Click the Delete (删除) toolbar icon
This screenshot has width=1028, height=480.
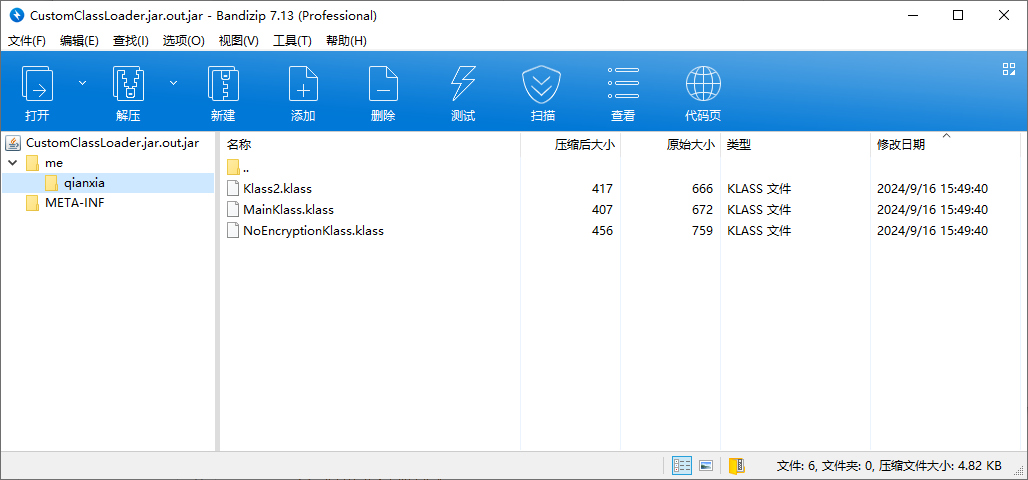click(383, 85)
